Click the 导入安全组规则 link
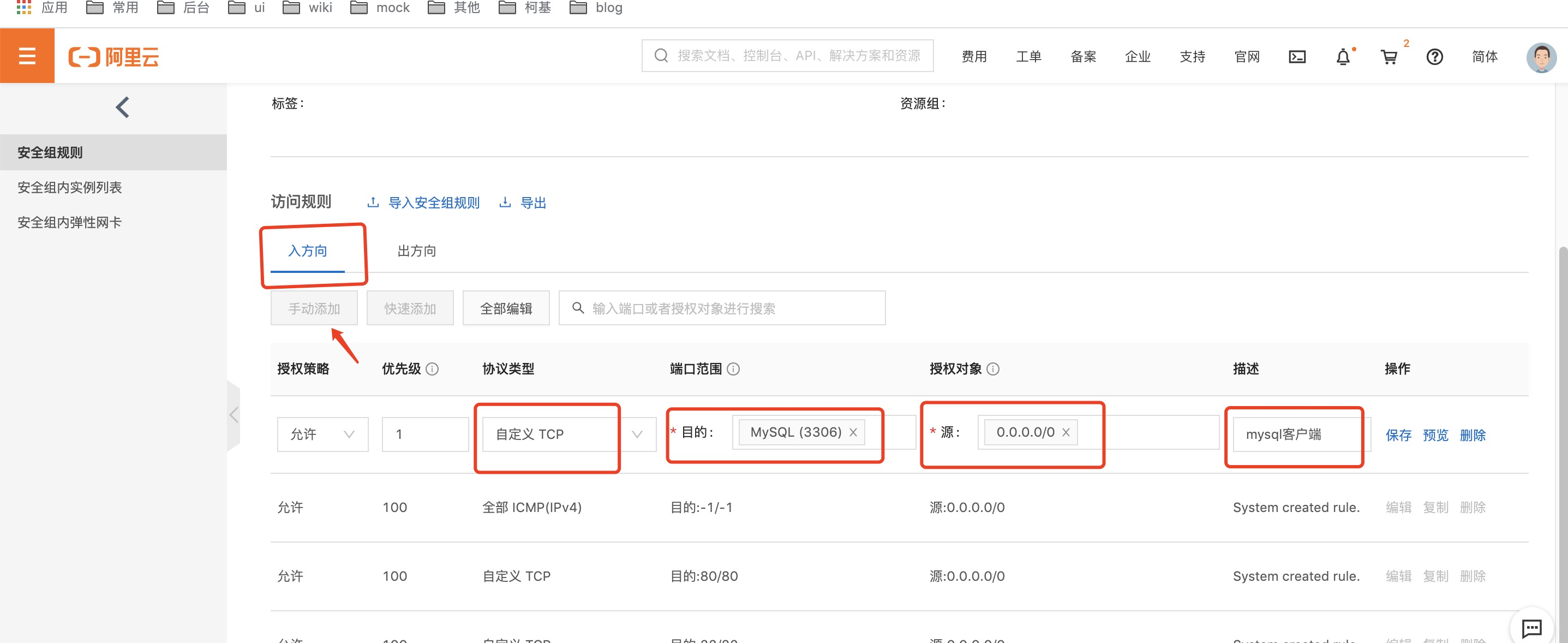This screenshot has height=643, width=1568. click(433, 203)
